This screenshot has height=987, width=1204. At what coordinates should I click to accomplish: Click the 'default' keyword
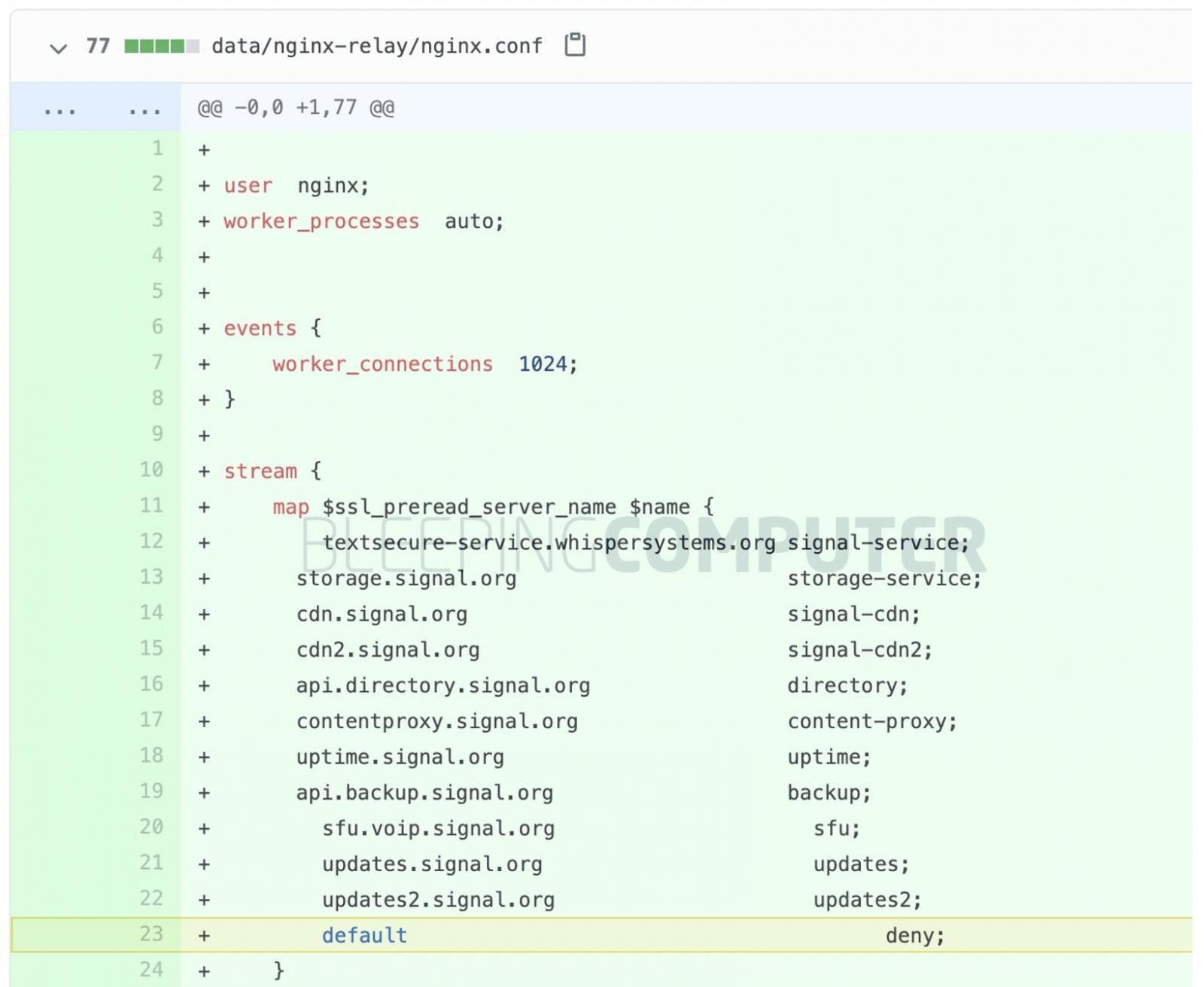click(x=364, y=936)
